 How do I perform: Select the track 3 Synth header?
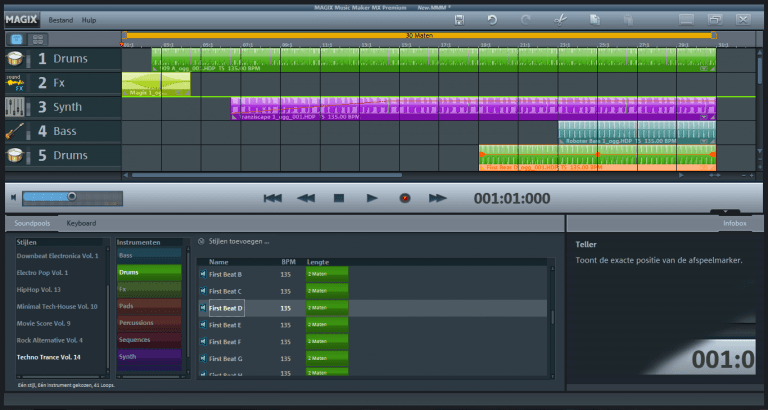(63, 107)
